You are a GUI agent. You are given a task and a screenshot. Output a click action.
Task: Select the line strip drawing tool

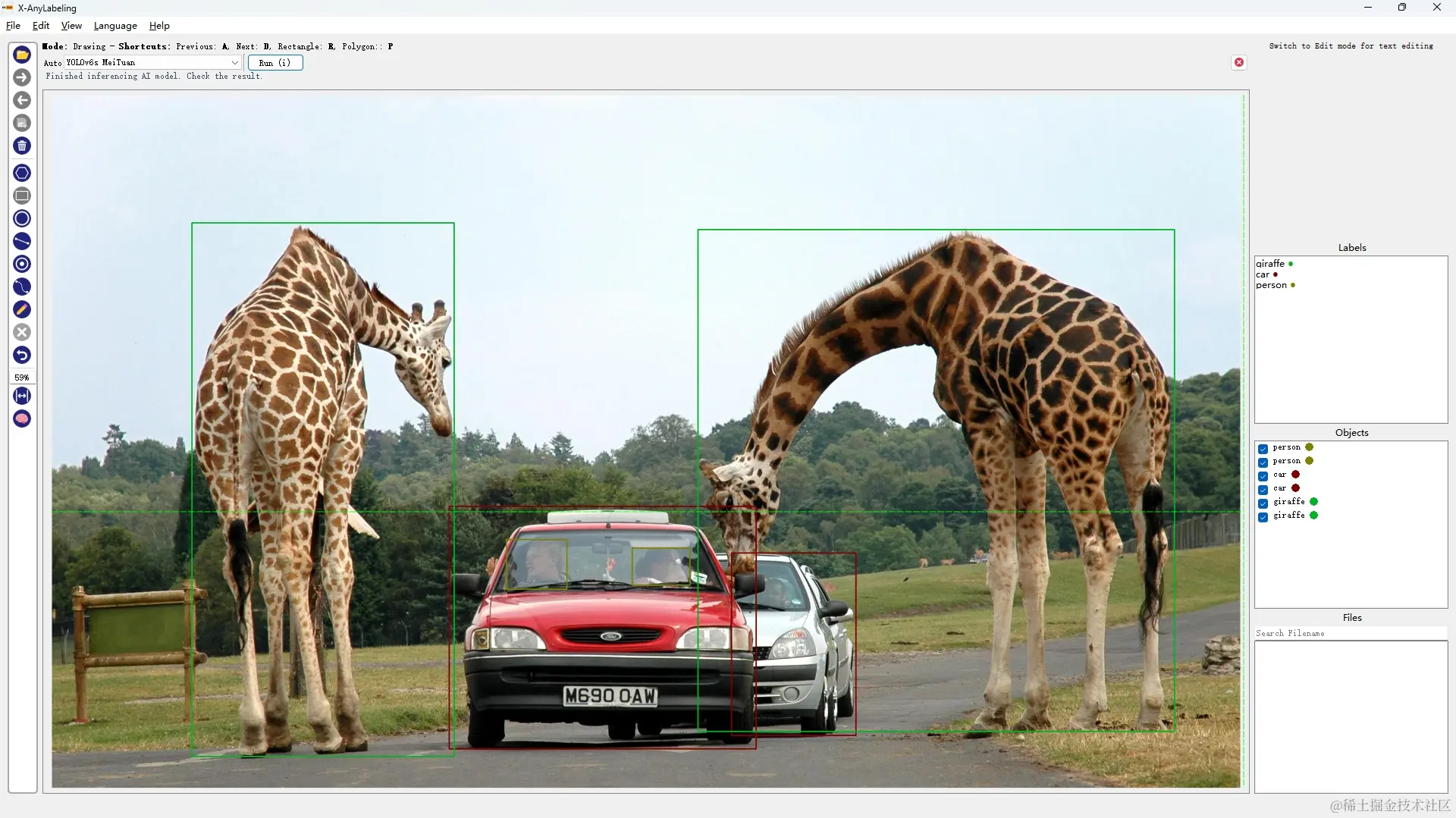pos(22,287)
